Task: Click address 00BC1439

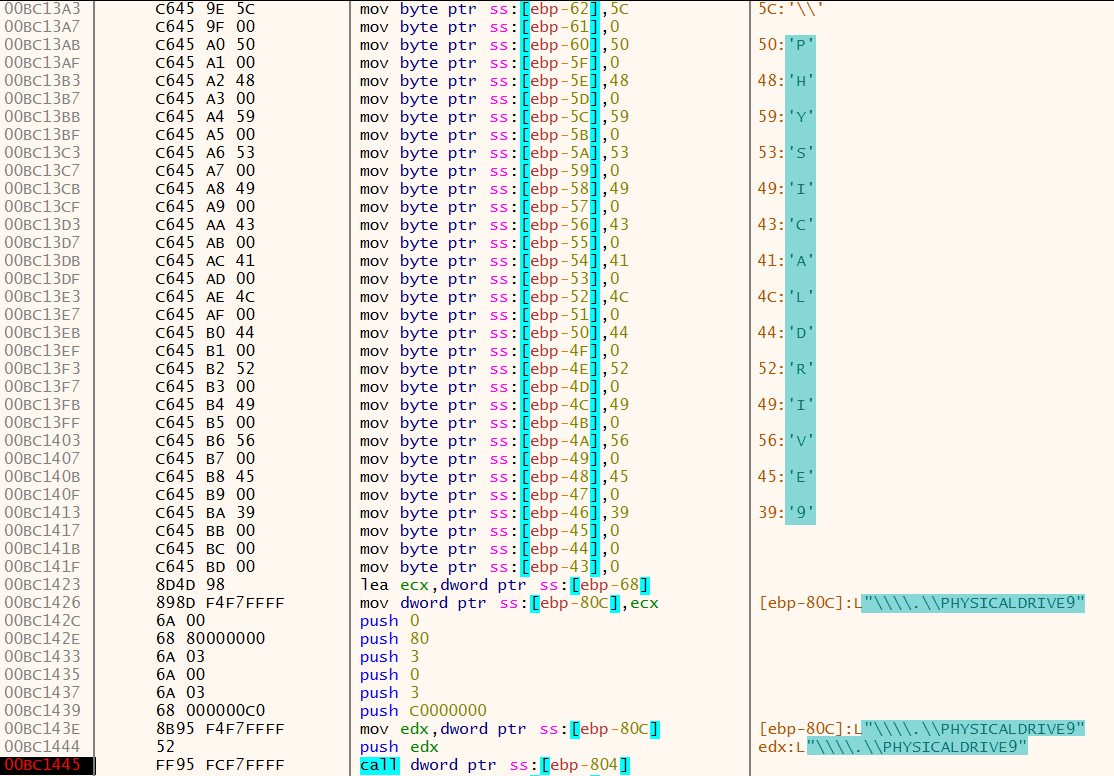Action: pos(43,711)
